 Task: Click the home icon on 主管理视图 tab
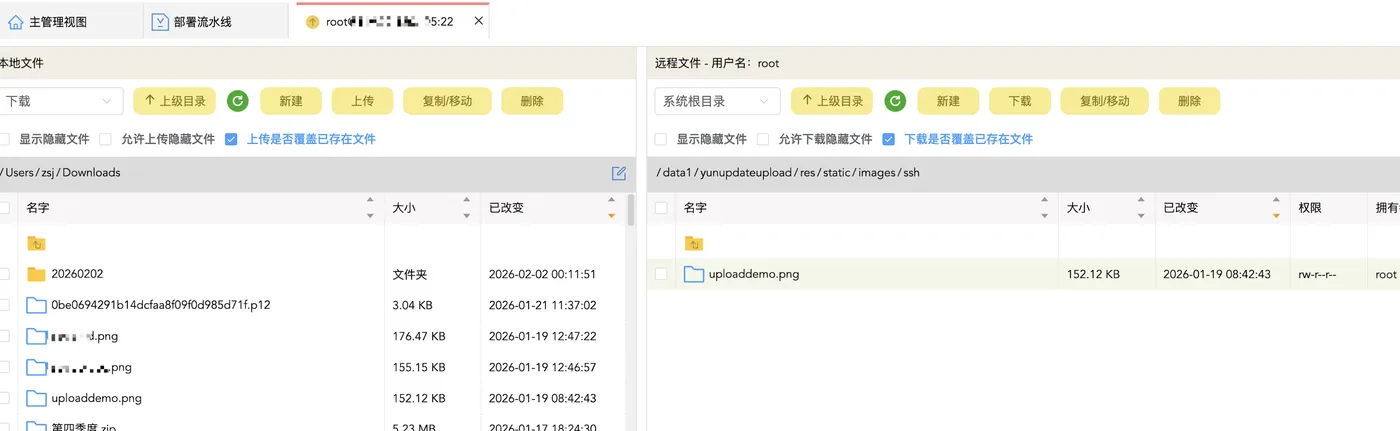(15, 21)
